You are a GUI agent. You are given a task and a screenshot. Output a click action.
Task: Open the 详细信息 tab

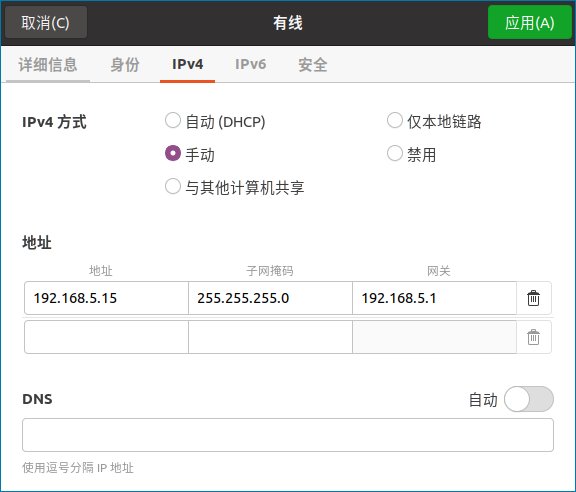pos(48,65)
